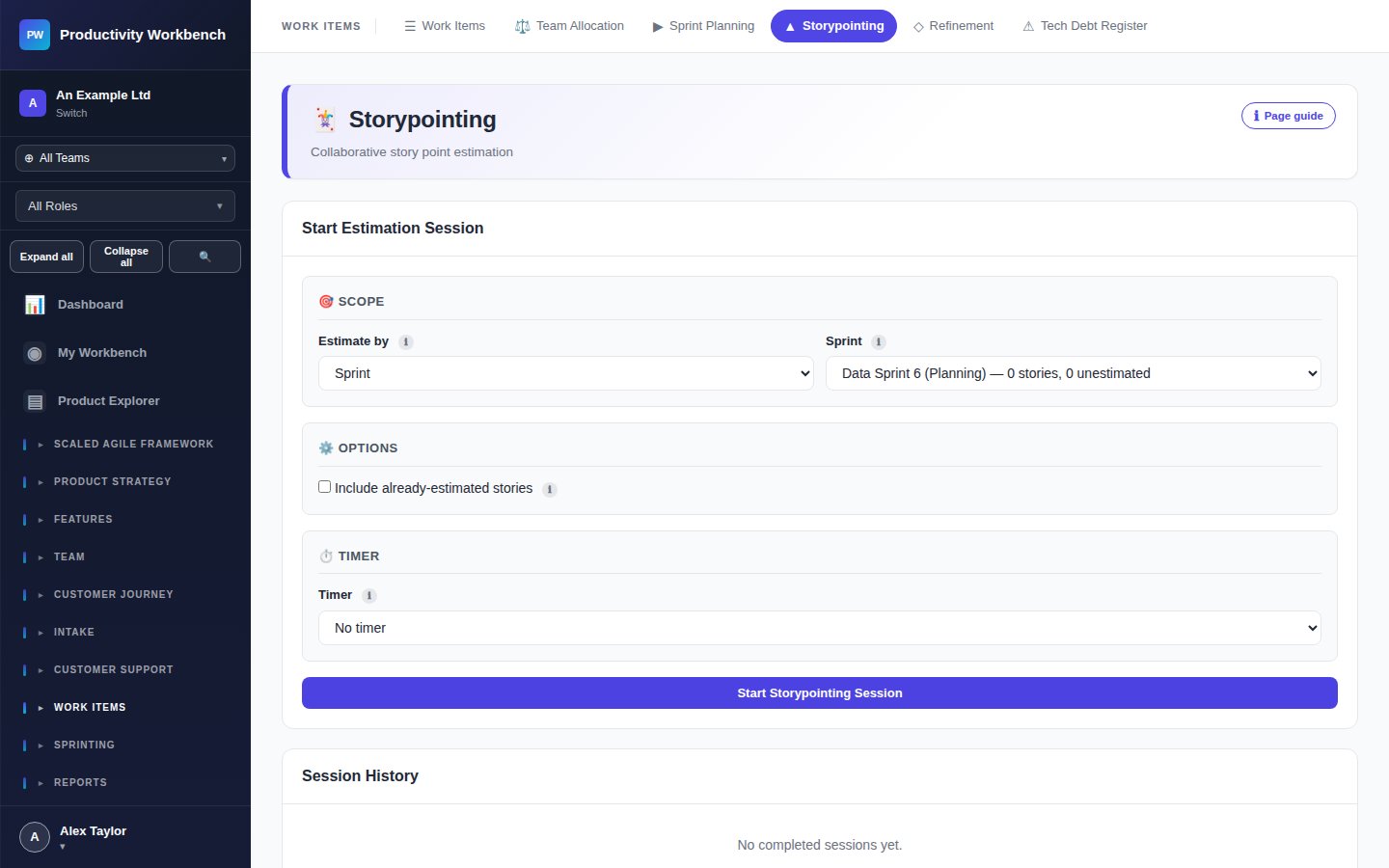Click the Sprint Planning play icon
1389x868 pixels.
[x=658, y=26]
